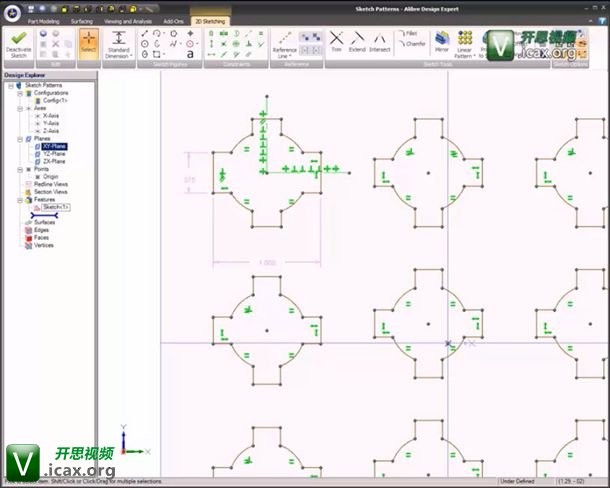Select the Point sketch node tool
The height and width of the screenshot is (488, 610).
coord(190,33)
